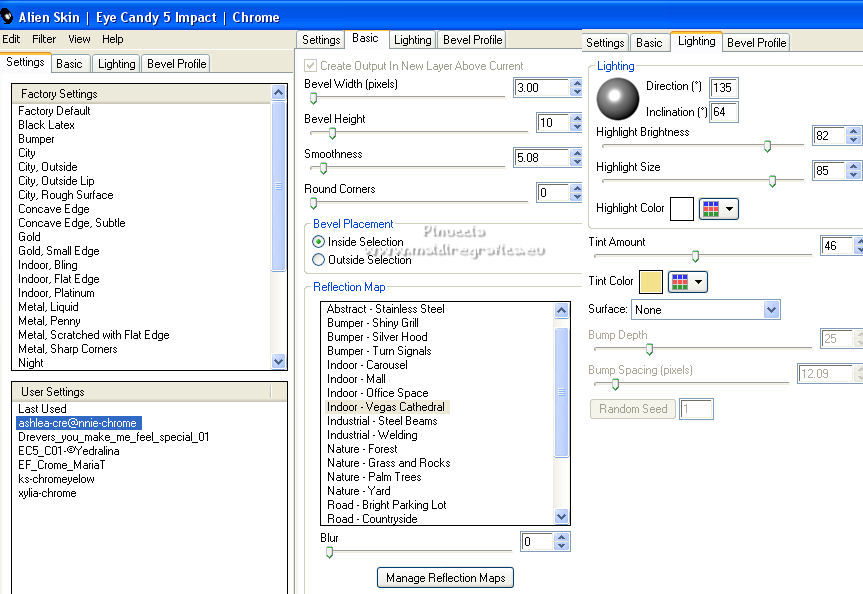Click the Alien Skin logo icon in title bar
This screenshot has width=863, height=594.
(6, 17)
